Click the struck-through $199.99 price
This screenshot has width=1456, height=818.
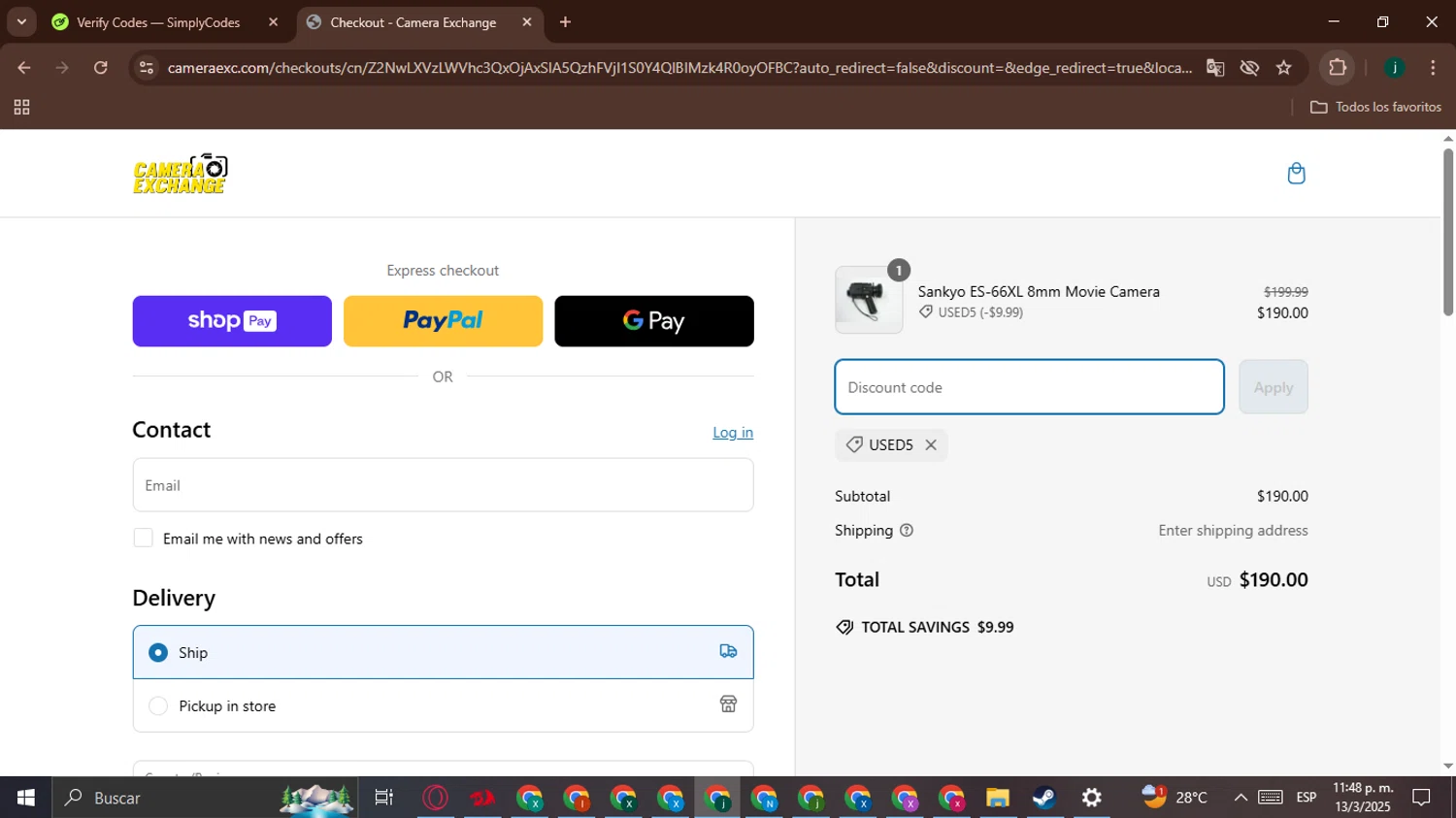pos(1286,292)
